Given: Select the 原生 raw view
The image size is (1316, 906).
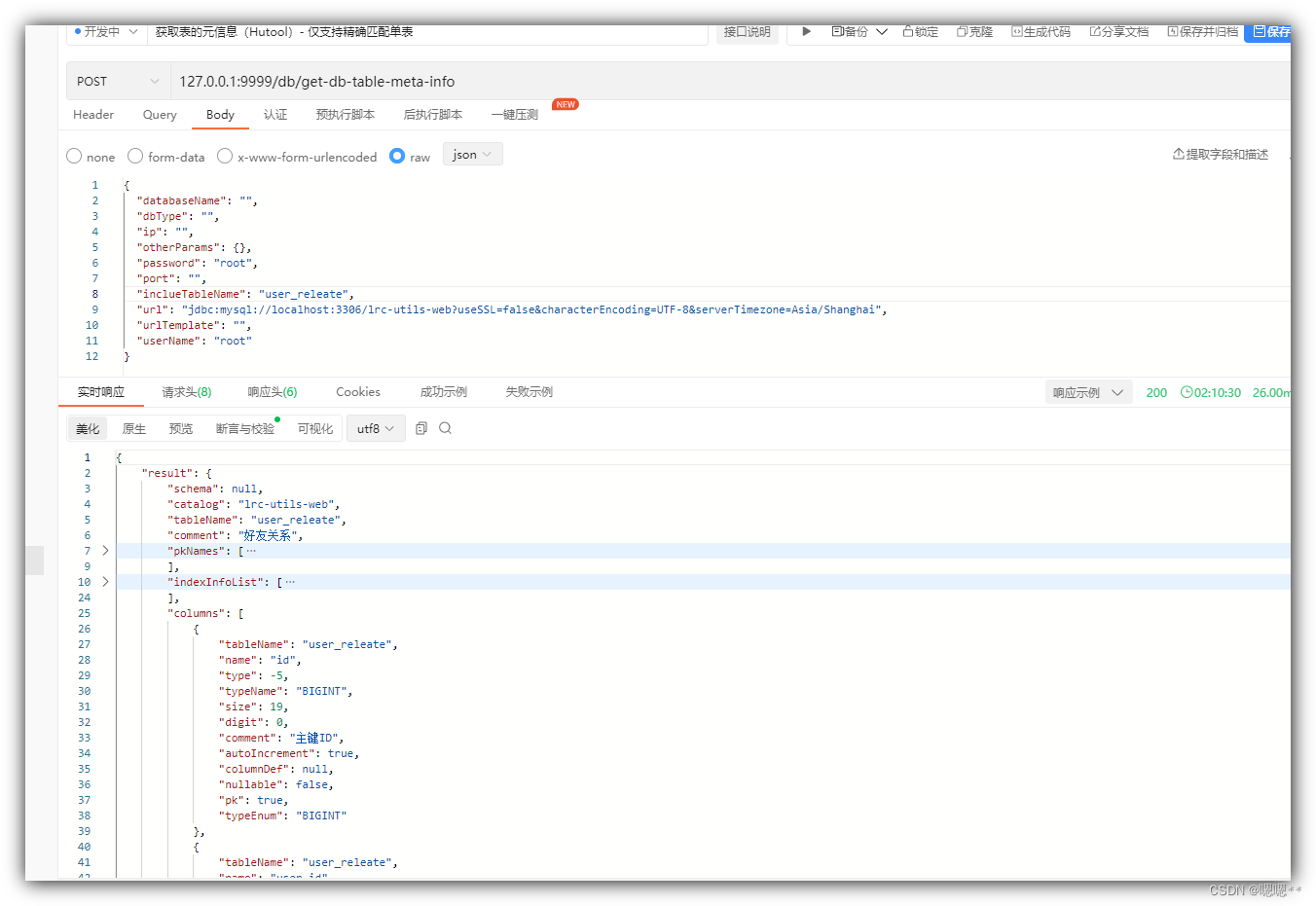Looking at the screenshot, I should point(134,429).
